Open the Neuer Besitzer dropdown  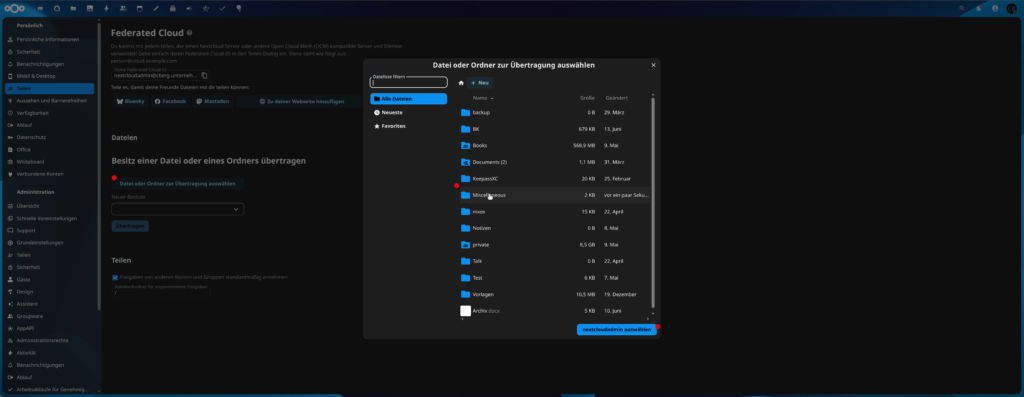[x=178, y=209]
